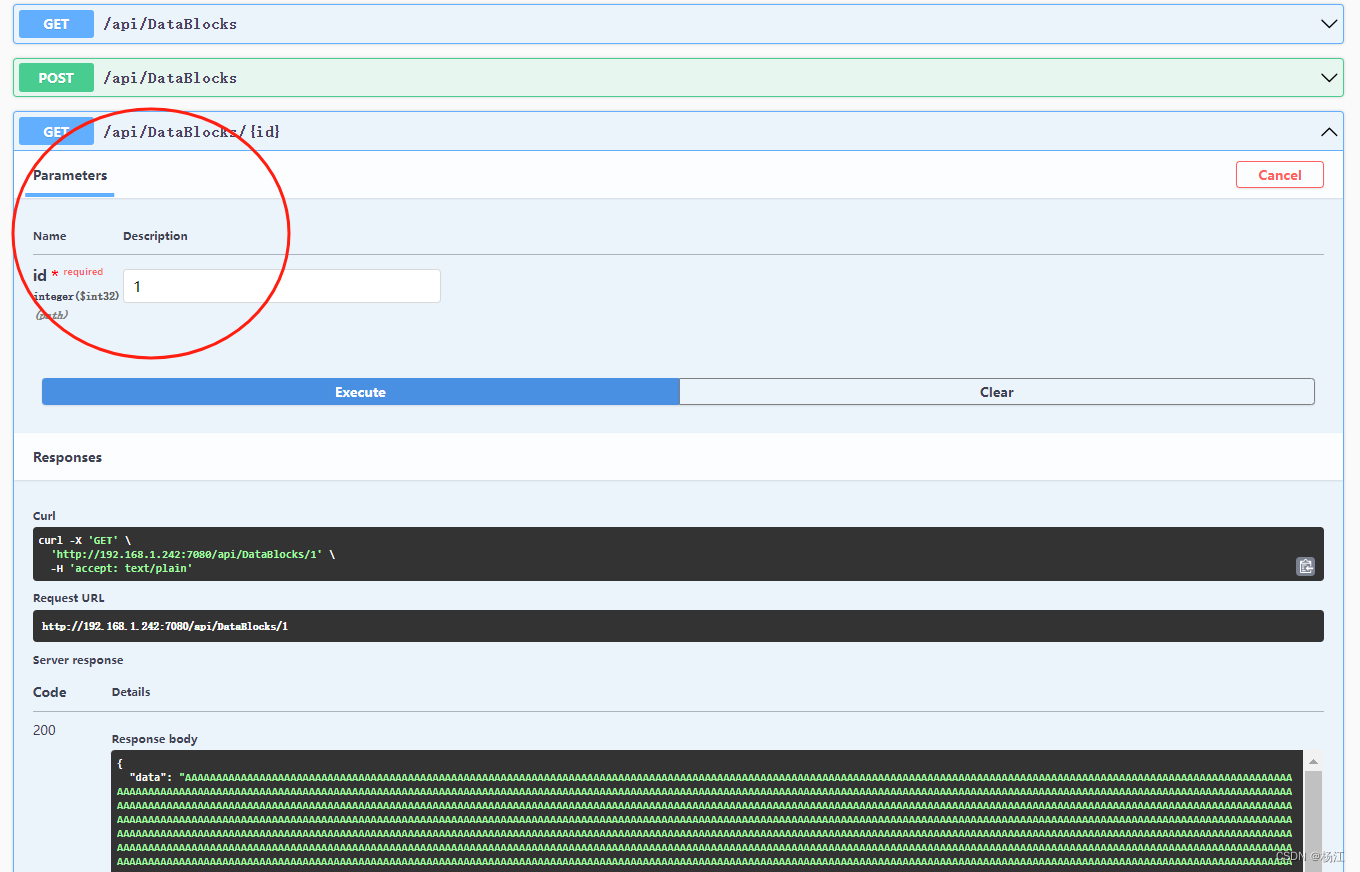Screen dimensions: 1360x872
Task: Copy the Curl command using the clipboard icon
Action: 1305,566
